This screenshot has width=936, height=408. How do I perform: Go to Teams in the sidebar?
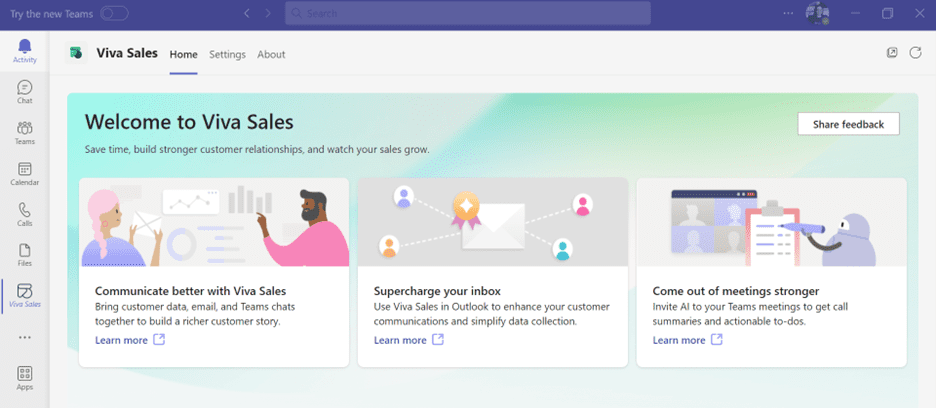pyautogui.click(x=24, y=133)
